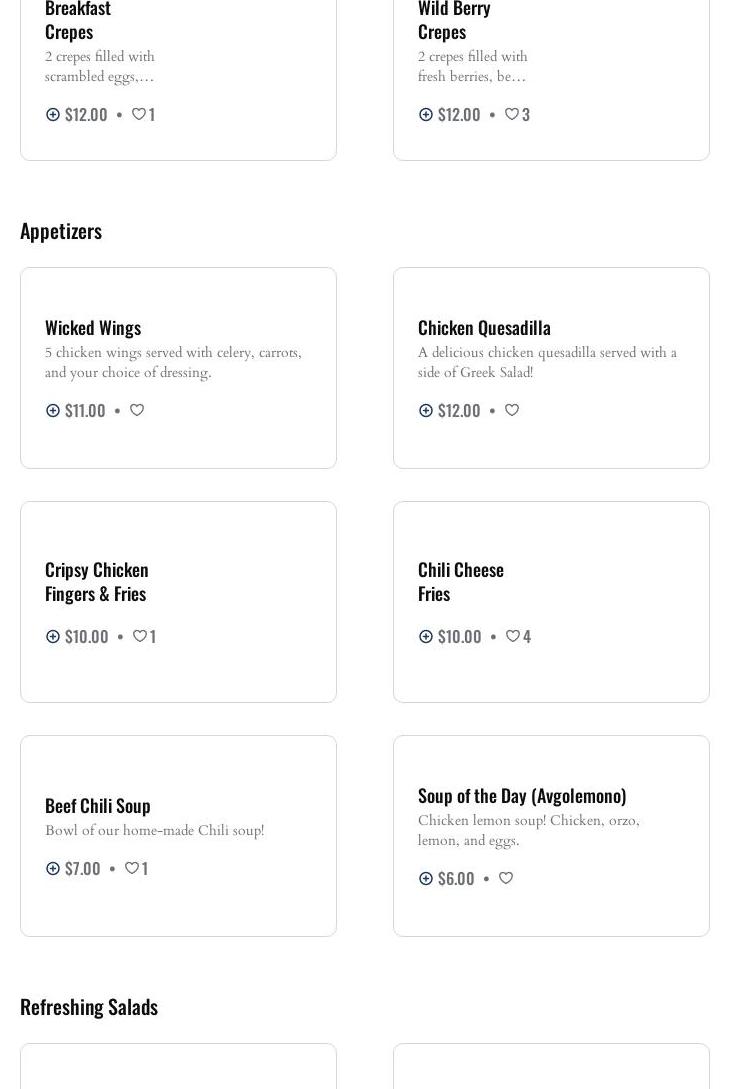
Task: Add Breakfast Crepes with plus icon
Action: click(x=53, y=114)
